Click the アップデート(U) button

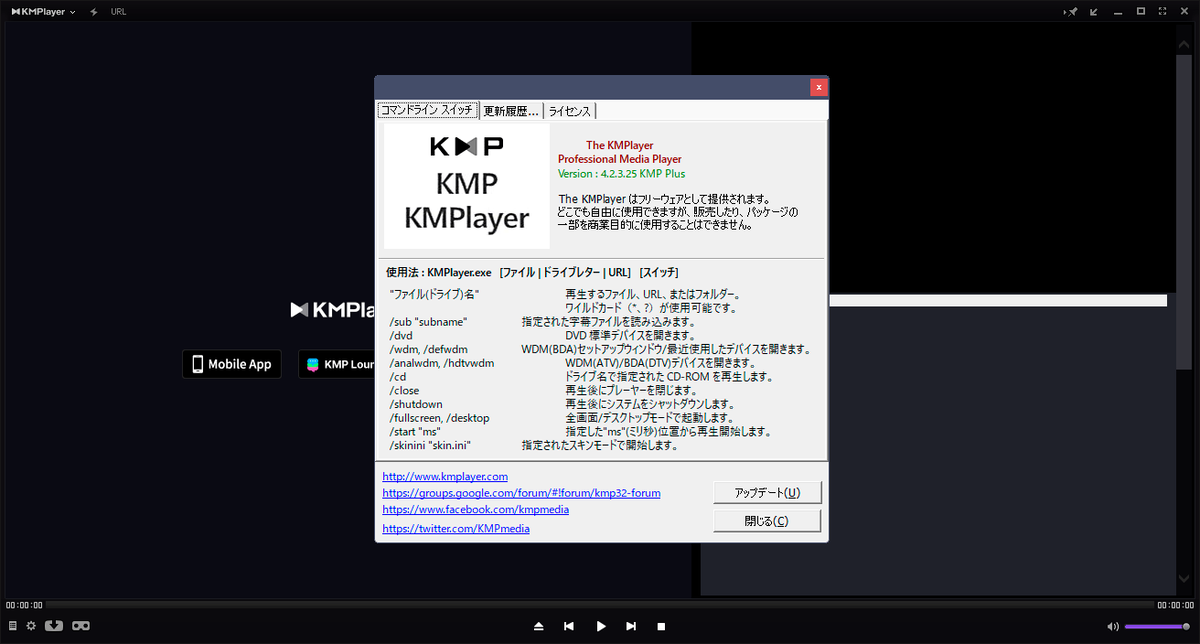[766, 492]
